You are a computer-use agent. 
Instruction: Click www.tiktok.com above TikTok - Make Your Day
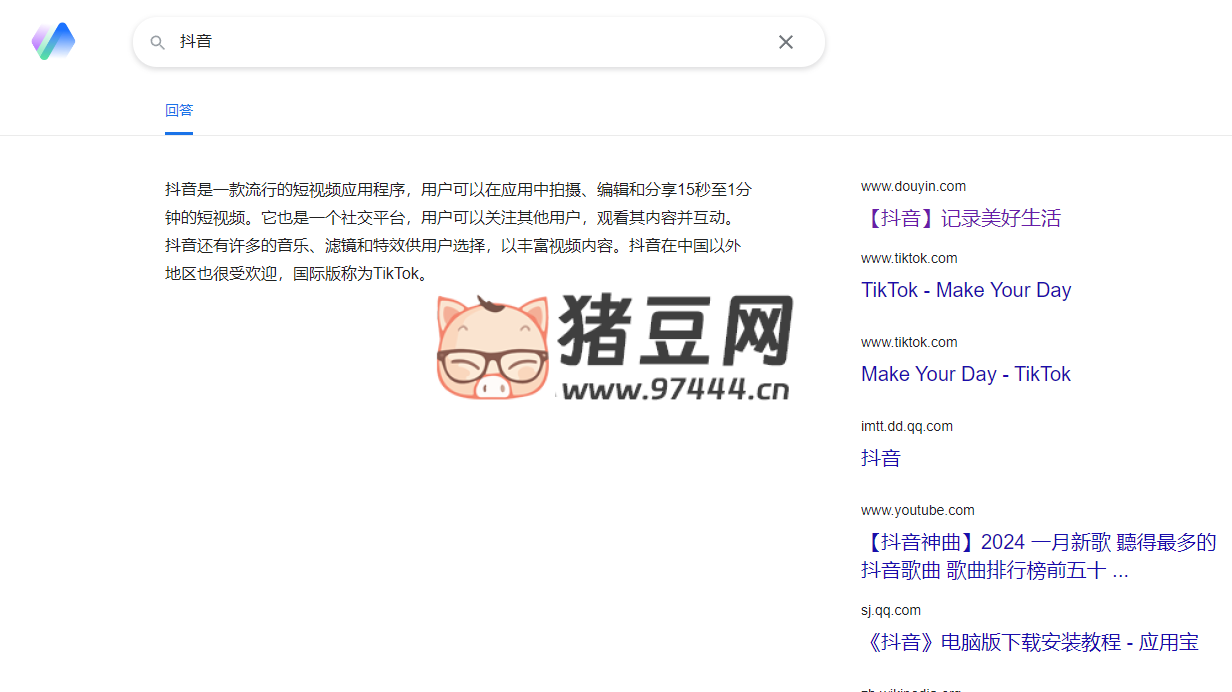click(908, 258)
